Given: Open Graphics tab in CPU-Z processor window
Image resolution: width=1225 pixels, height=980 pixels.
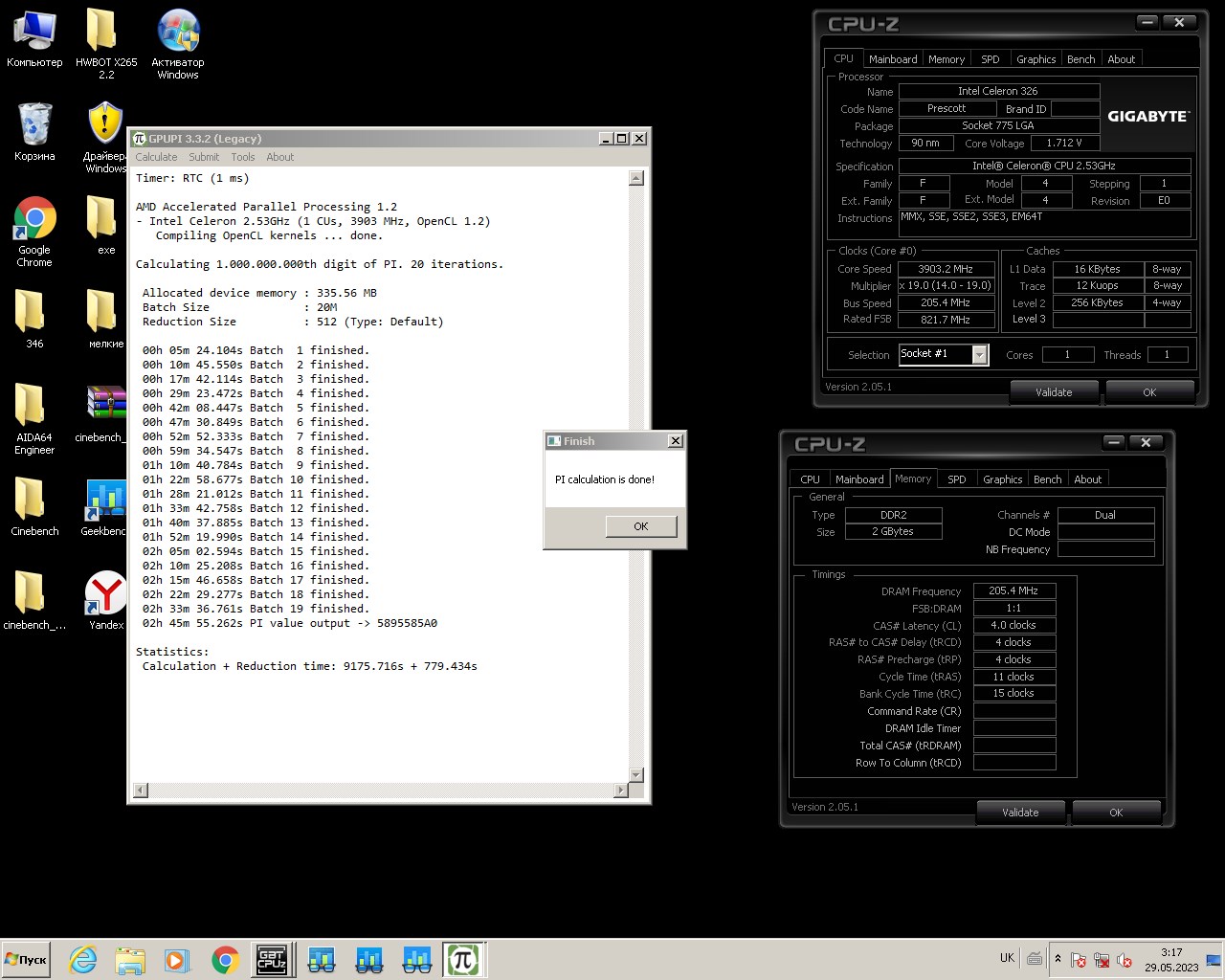Looking at the screenshot, I should point(1036,59).
